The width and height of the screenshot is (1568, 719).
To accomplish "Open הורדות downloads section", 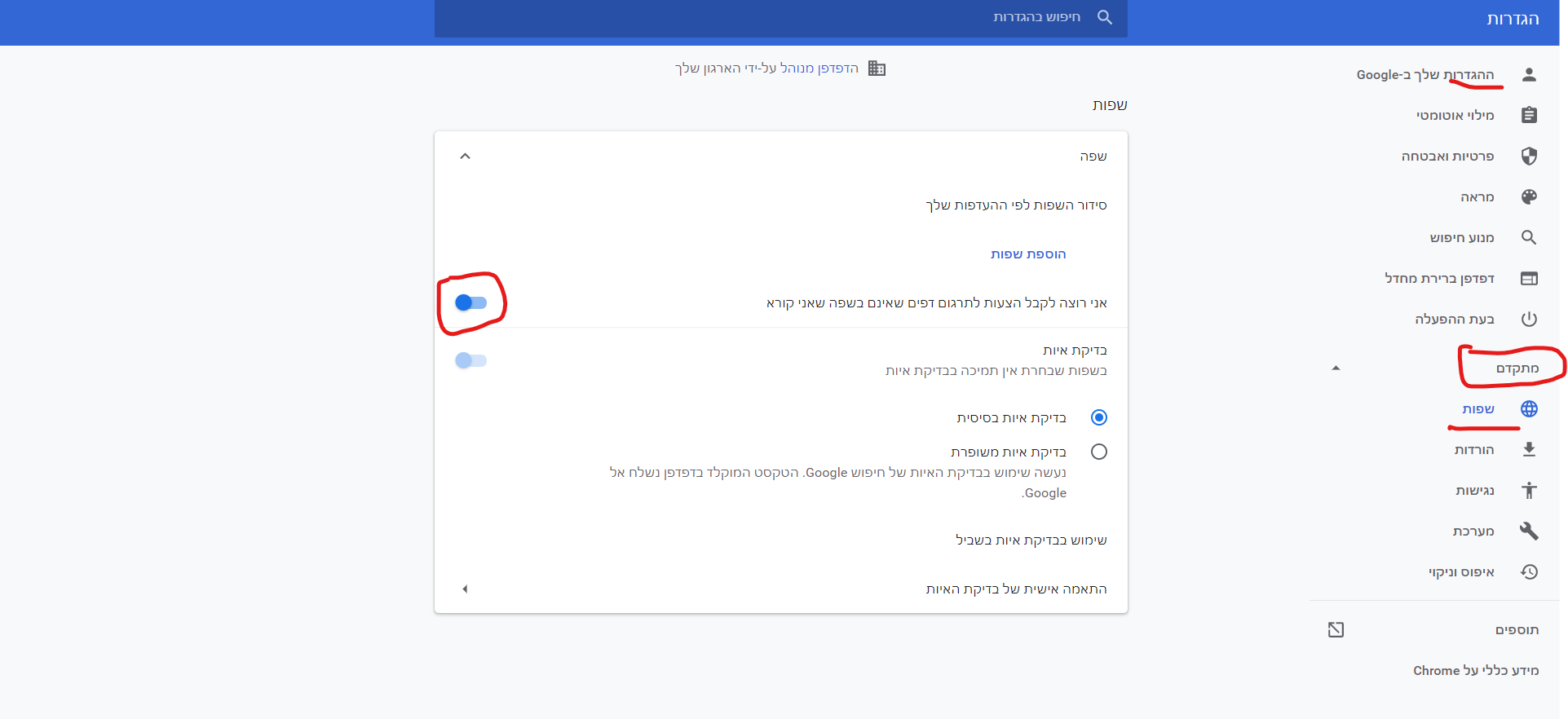I will (1474, 450).
